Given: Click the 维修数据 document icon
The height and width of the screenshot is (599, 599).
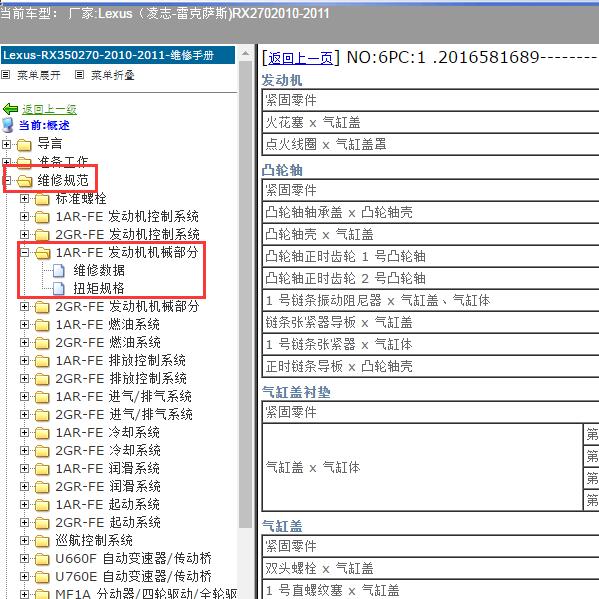Looking at the screenshot, I should click(x=59, y=270).
